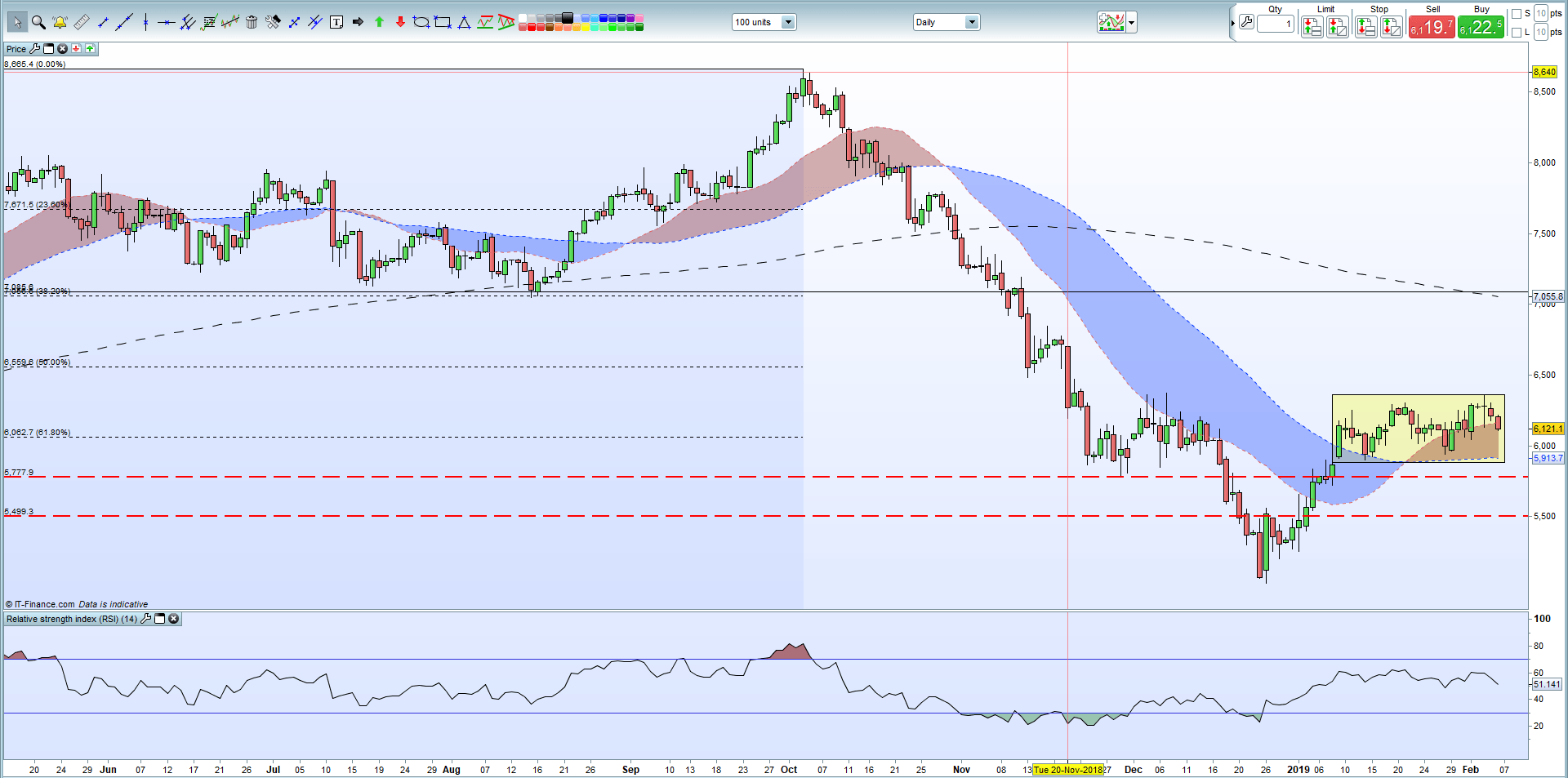
Task: Click Price panel red down arrow icon
Action: [76, 49]
